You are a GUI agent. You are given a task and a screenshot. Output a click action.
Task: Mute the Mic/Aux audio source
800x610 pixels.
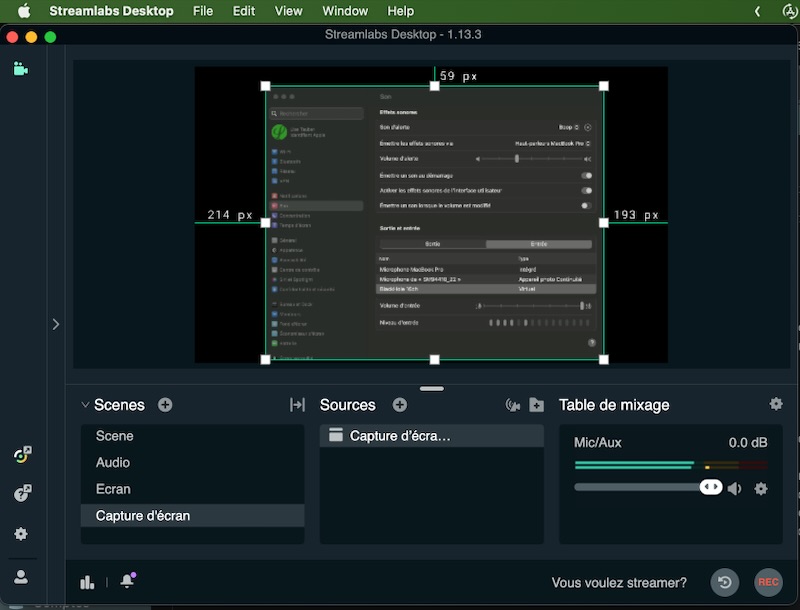click(x=735, y=488)
